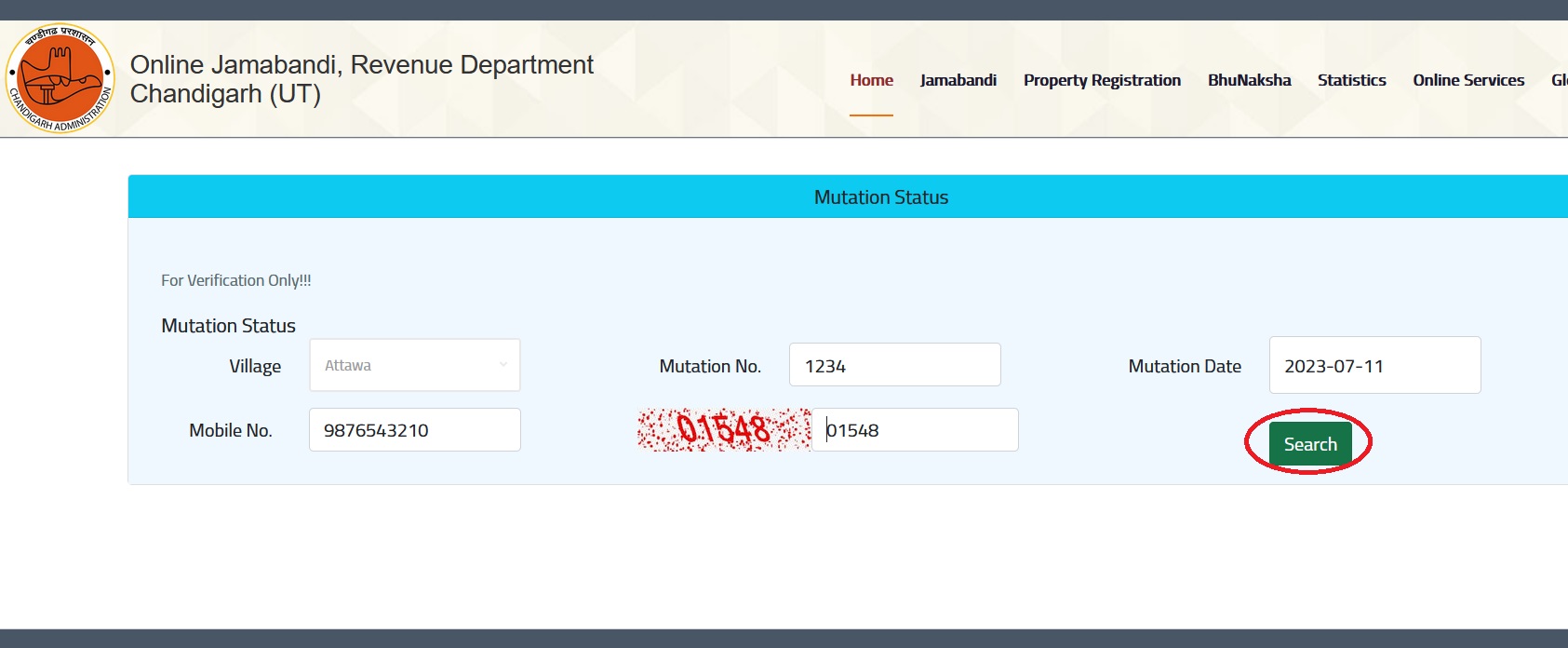Go to the Home menu item

tap(871, 80)
